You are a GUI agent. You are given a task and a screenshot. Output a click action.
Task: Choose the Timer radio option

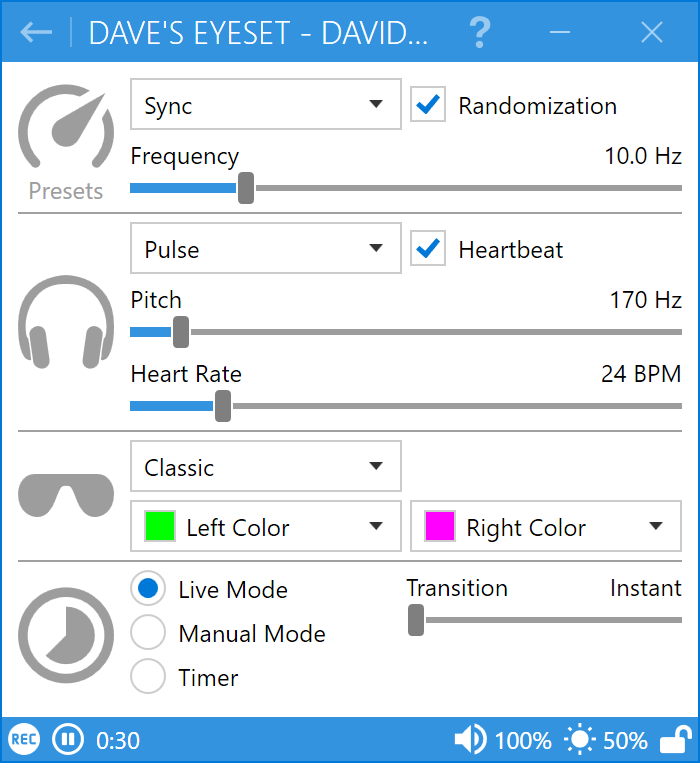(x=148, y=677)
